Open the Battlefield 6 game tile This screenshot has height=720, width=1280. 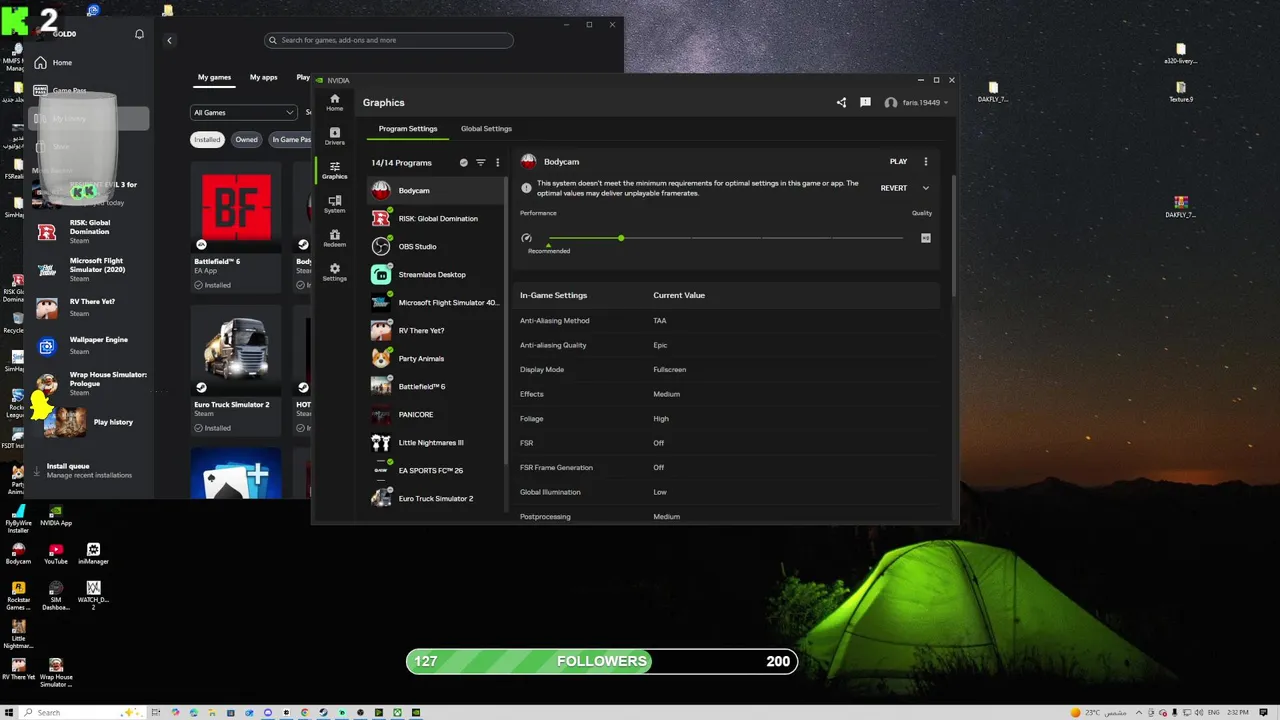[x=236, y=227]
